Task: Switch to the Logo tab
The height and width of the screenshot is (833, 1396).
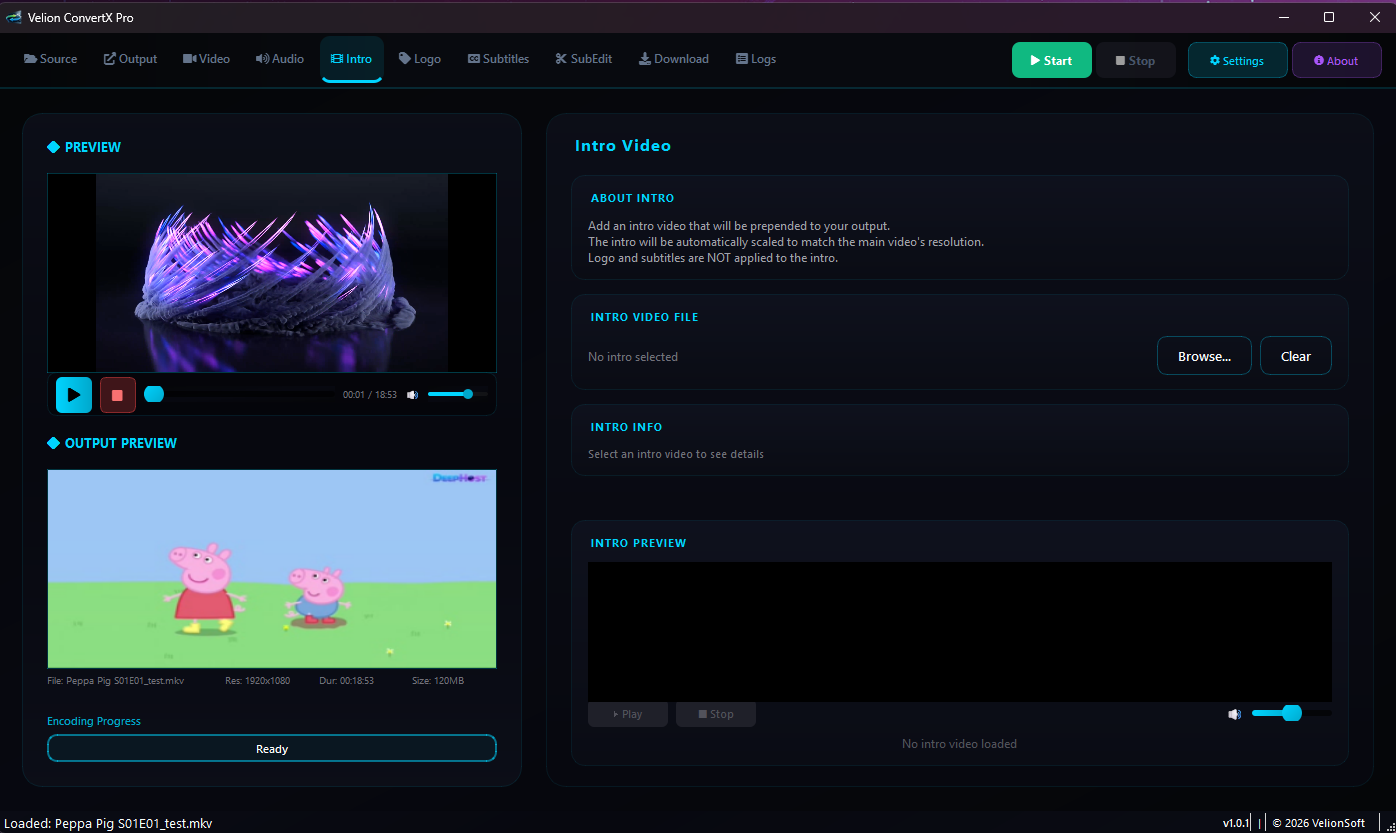Action: tap(420, 59)
